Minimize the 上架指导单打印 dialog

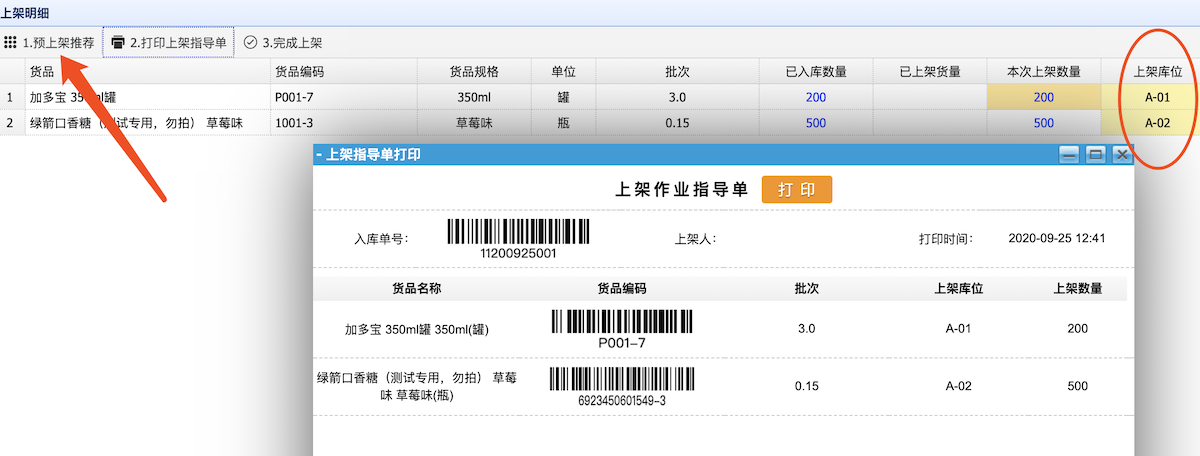point(1069,154)
